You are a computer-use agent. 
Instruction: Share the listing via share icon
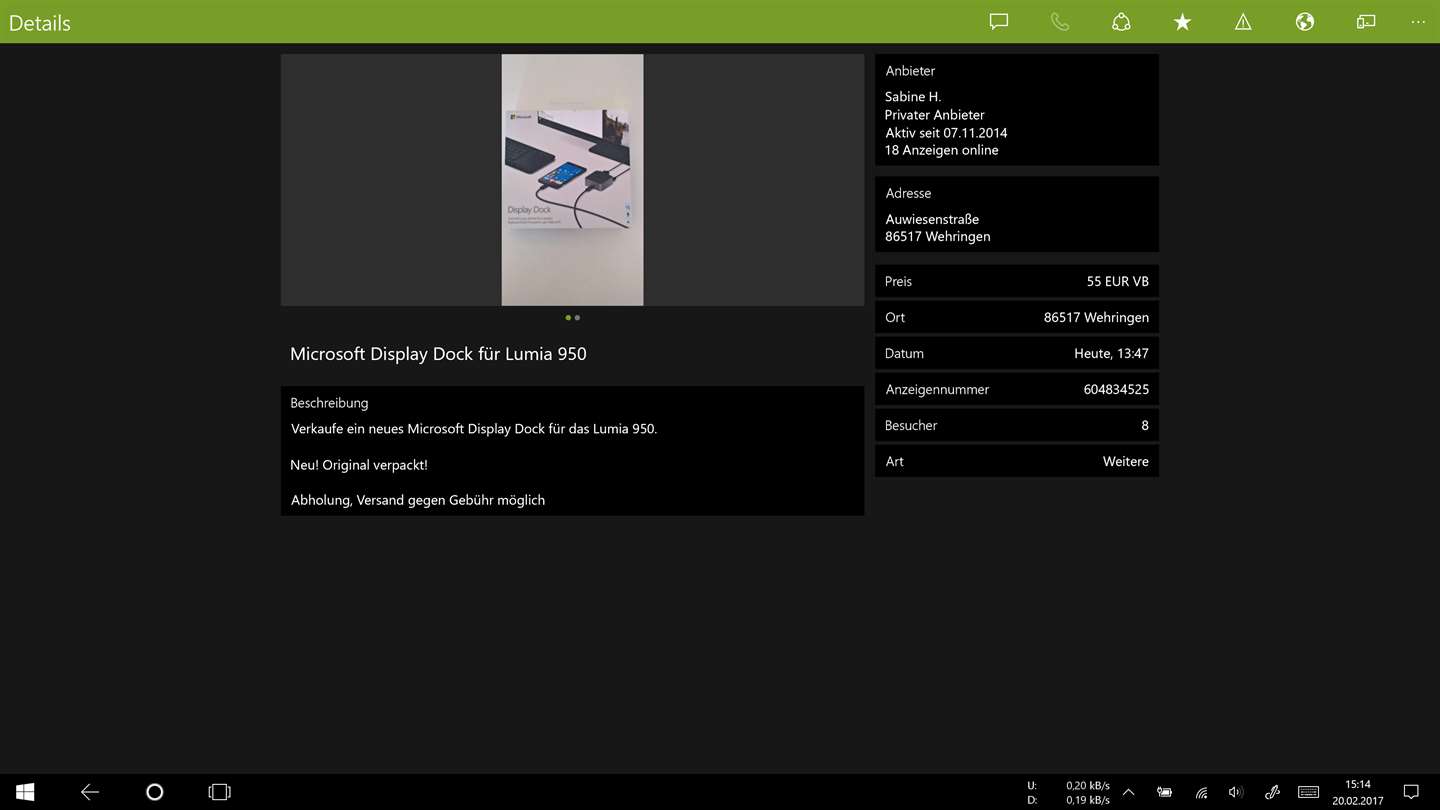[1121, 22]
